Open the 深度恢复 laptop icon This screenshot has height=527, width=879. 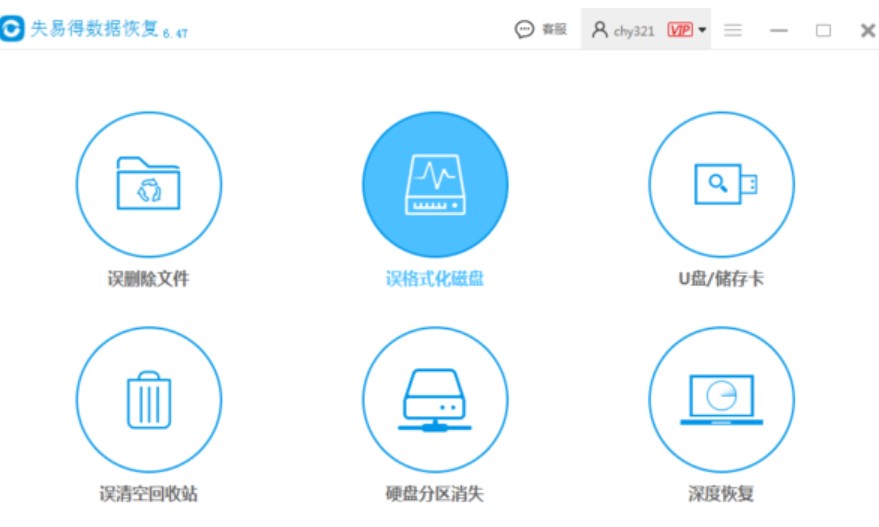click(x=721, y=400)
